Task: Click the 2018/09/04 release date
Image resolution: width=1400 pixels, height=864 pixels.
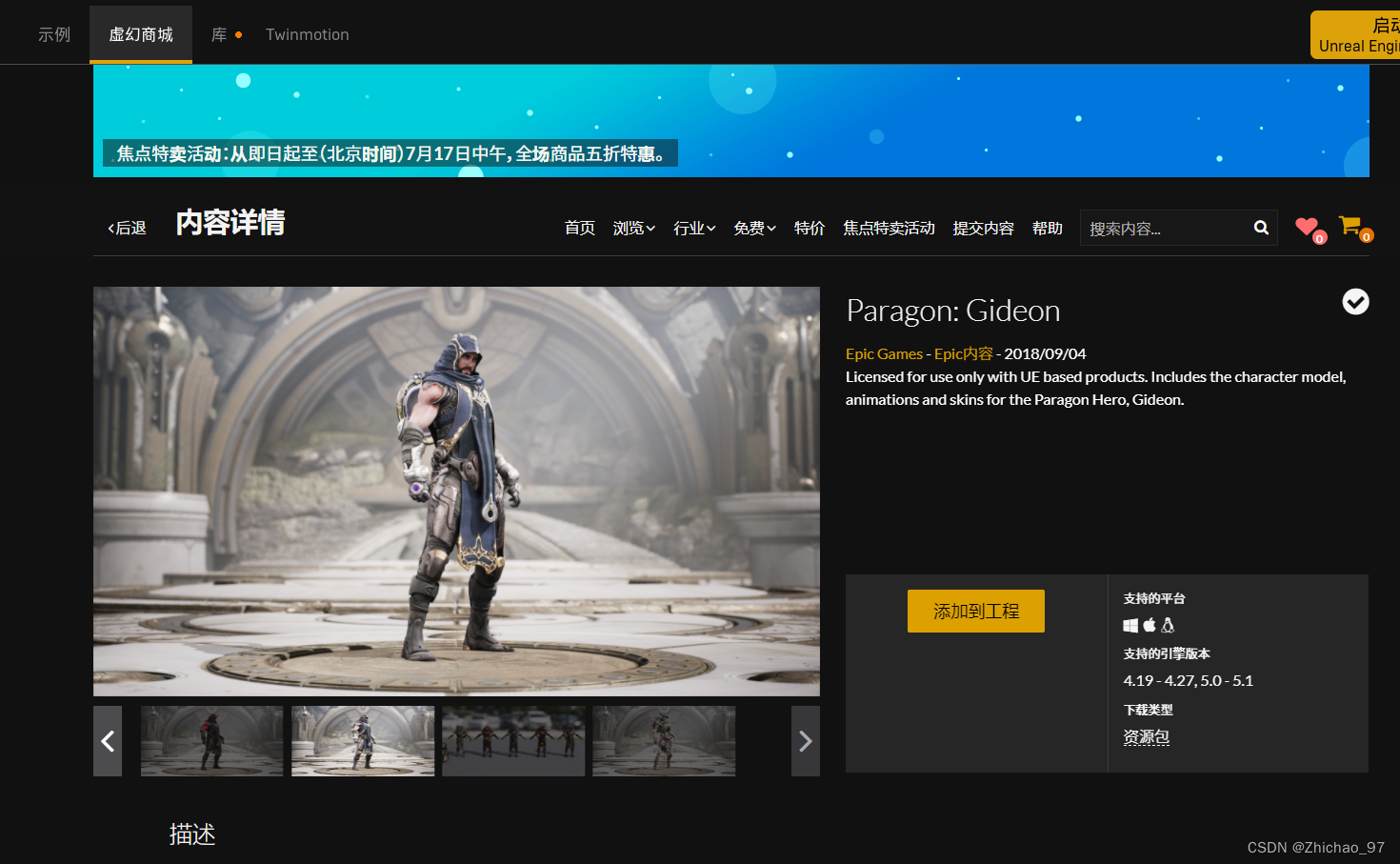Action: point(1045,354)
